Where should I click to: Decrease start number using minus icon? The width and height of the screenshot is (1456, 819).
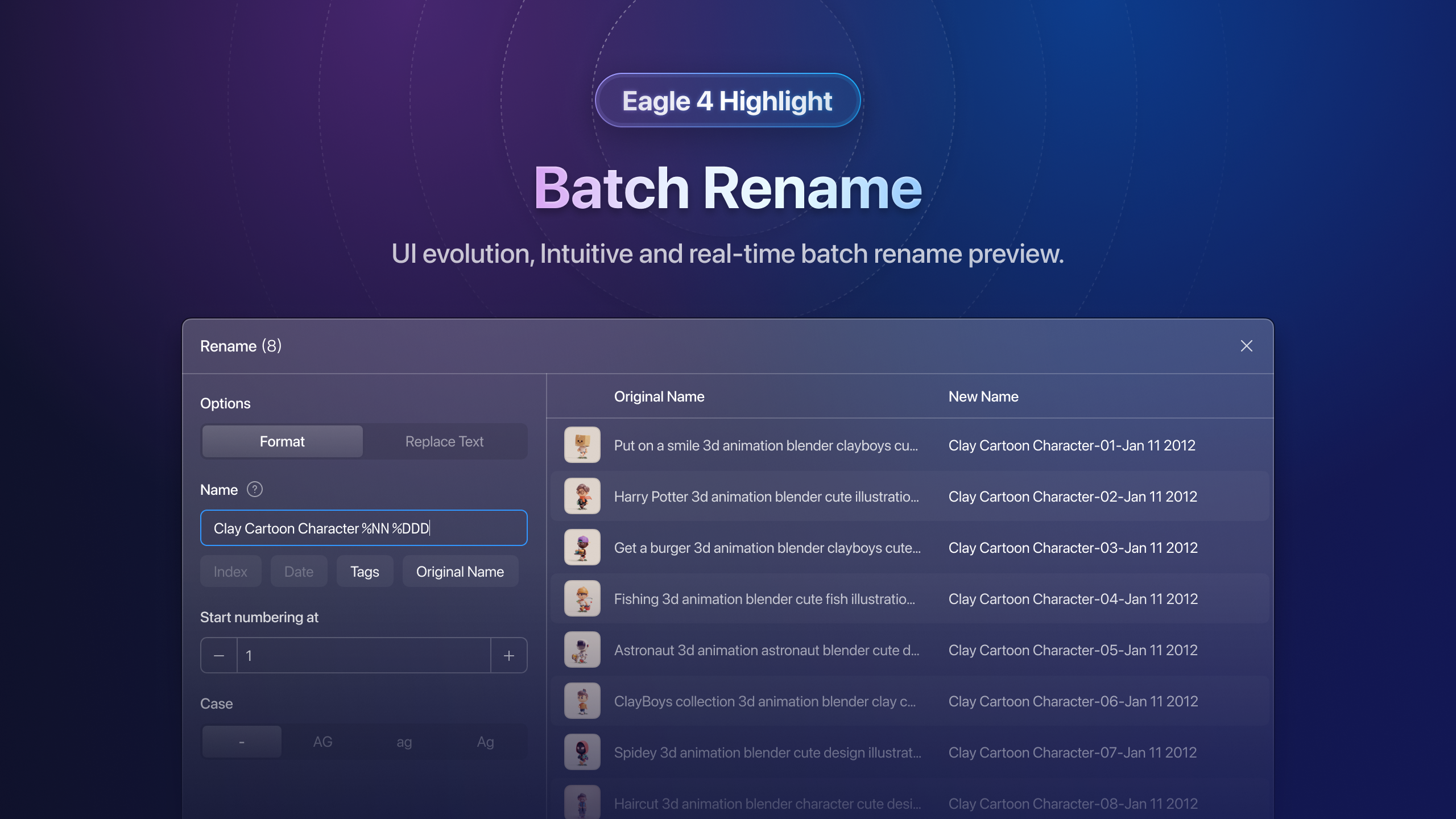[x=218, y=655]
